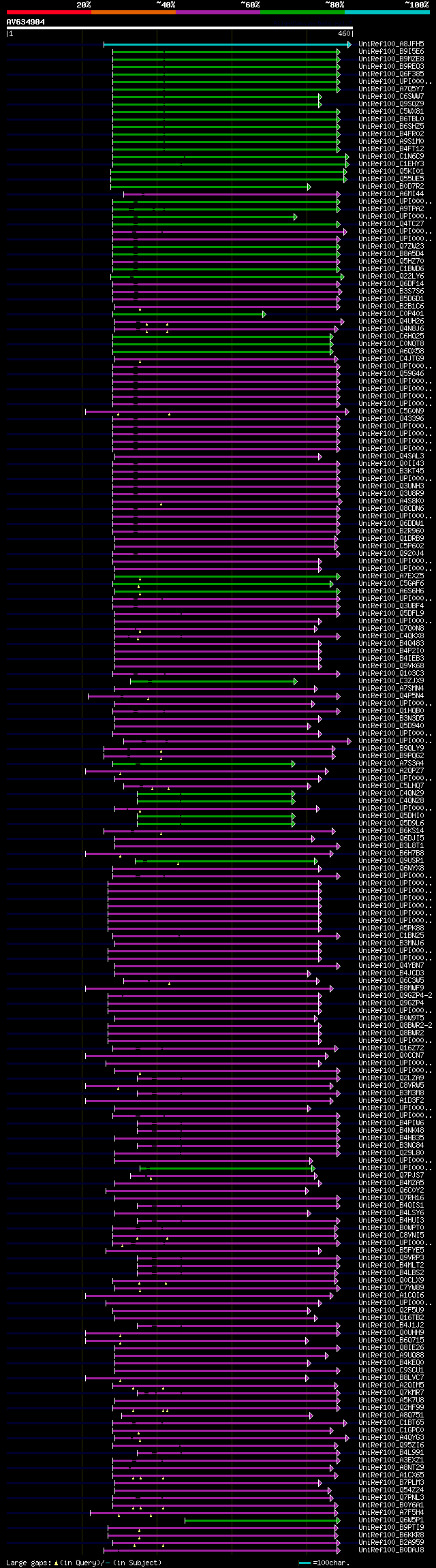Click the green arrowhead ending the C3ZJX9 bar
The width and height of the screenshot is (436, 1568).
295,681
